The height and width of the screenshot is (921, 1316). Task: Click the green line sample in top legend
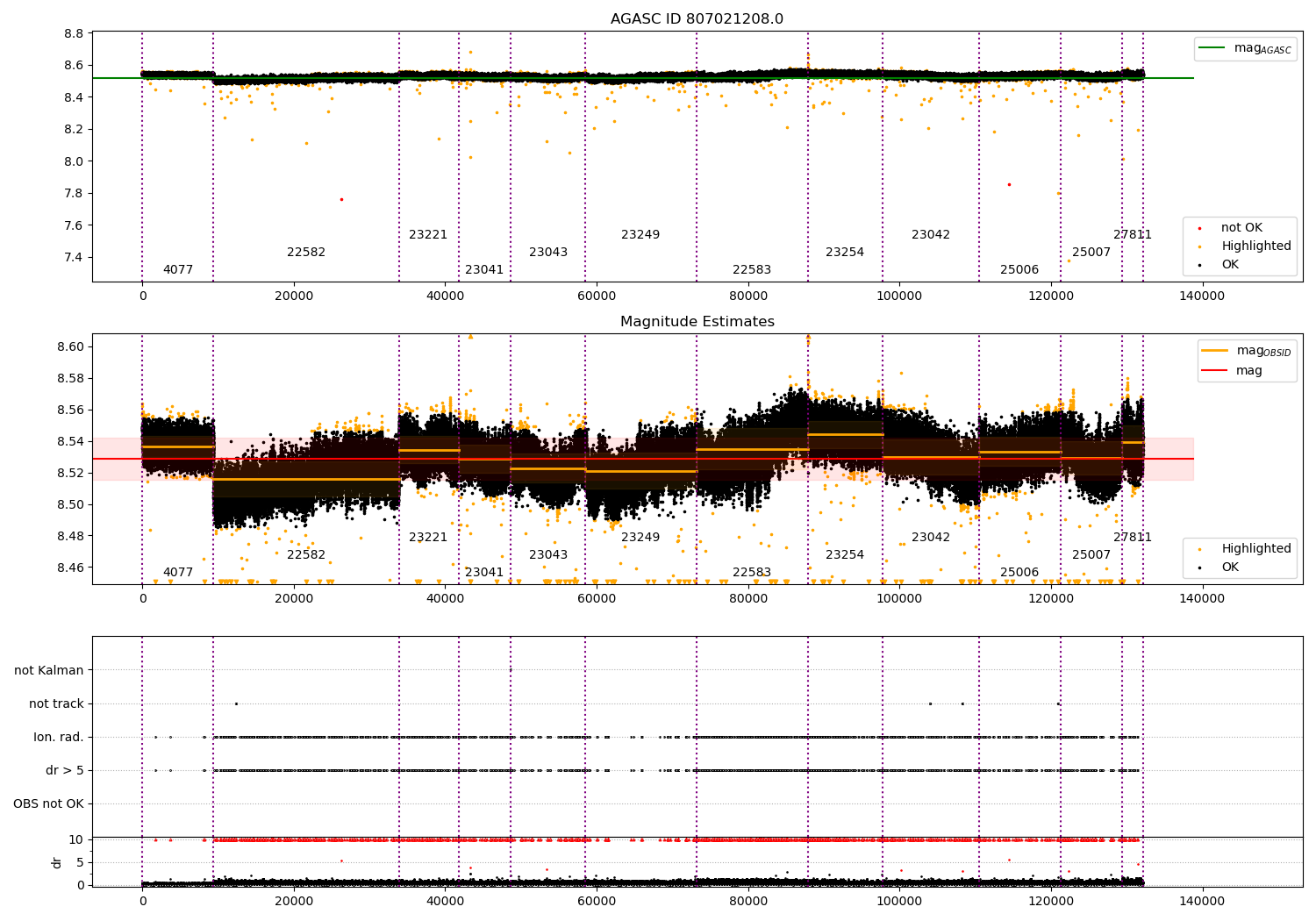(x=1212, y=48)
